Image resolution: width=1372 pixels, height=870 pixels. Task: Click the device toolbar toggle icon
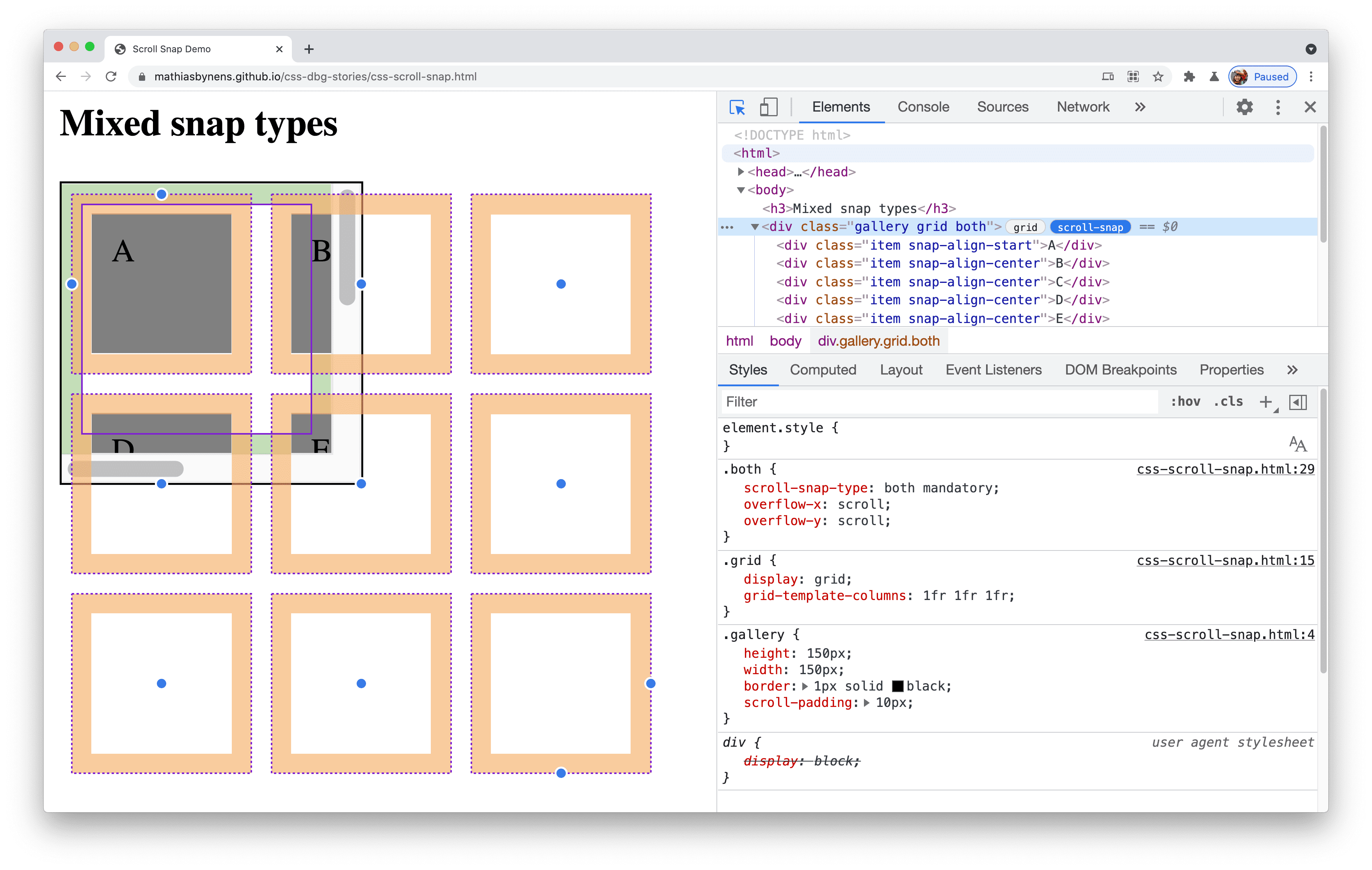769,107
